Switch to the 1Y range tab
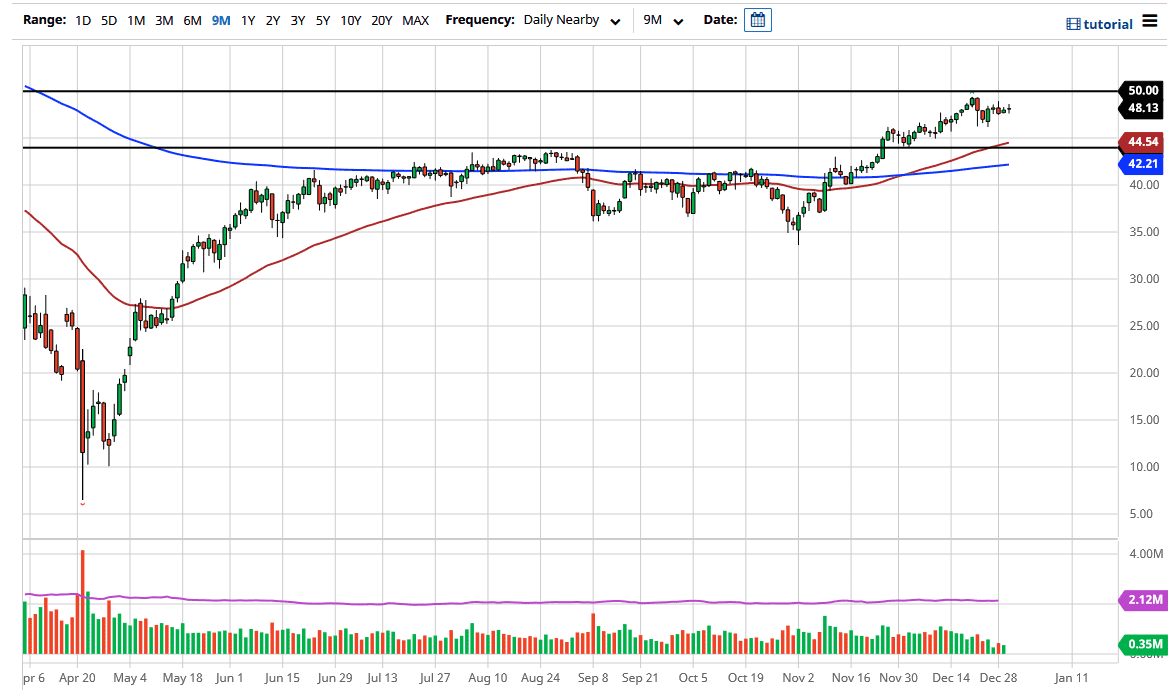The image size is (1168, 697). tap(248, 19)
